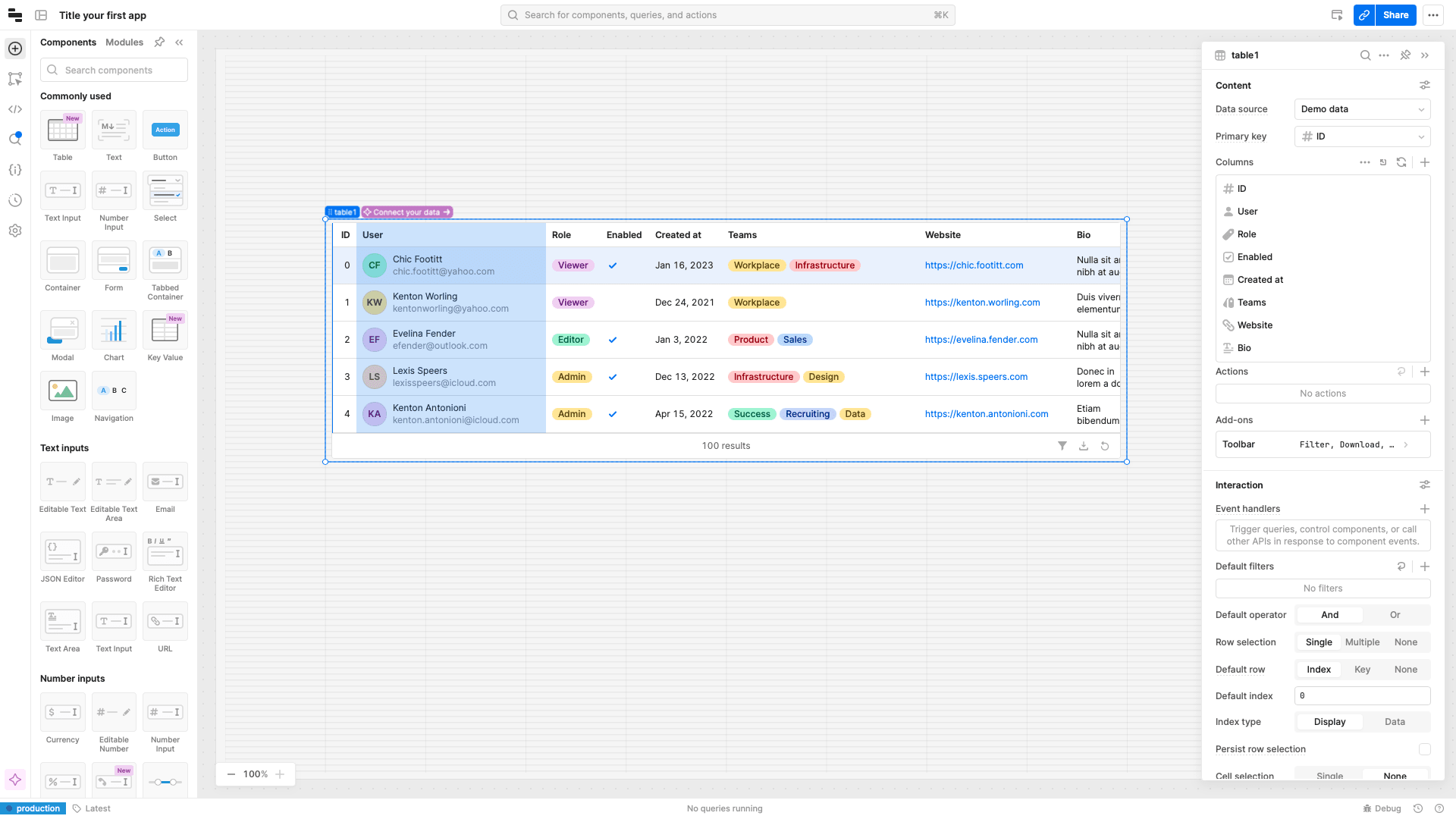Image resolution: width=1456 pixels, height=819 pixels.
Task: Open Content section settings sliders icon
Action: point(1425,86)
